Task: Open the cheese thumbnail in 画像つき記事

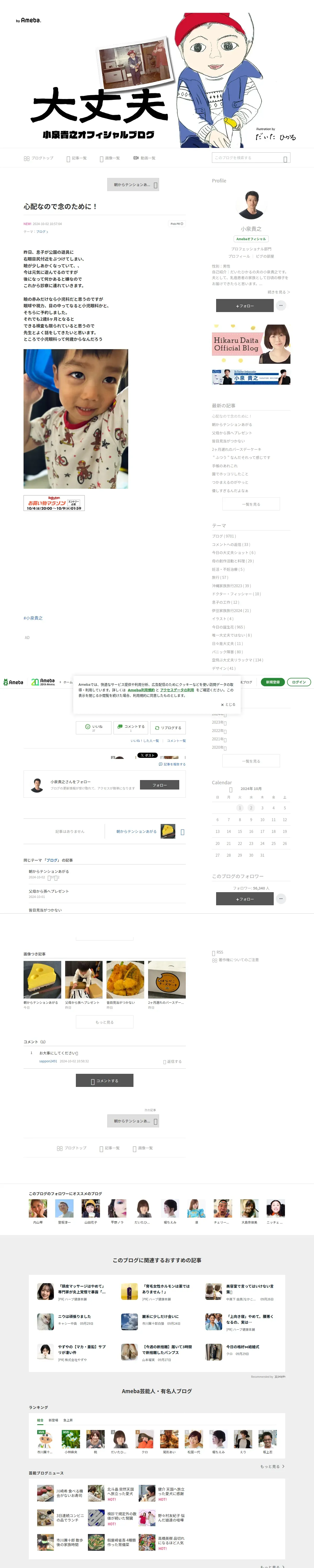Action: click(42, 979)
